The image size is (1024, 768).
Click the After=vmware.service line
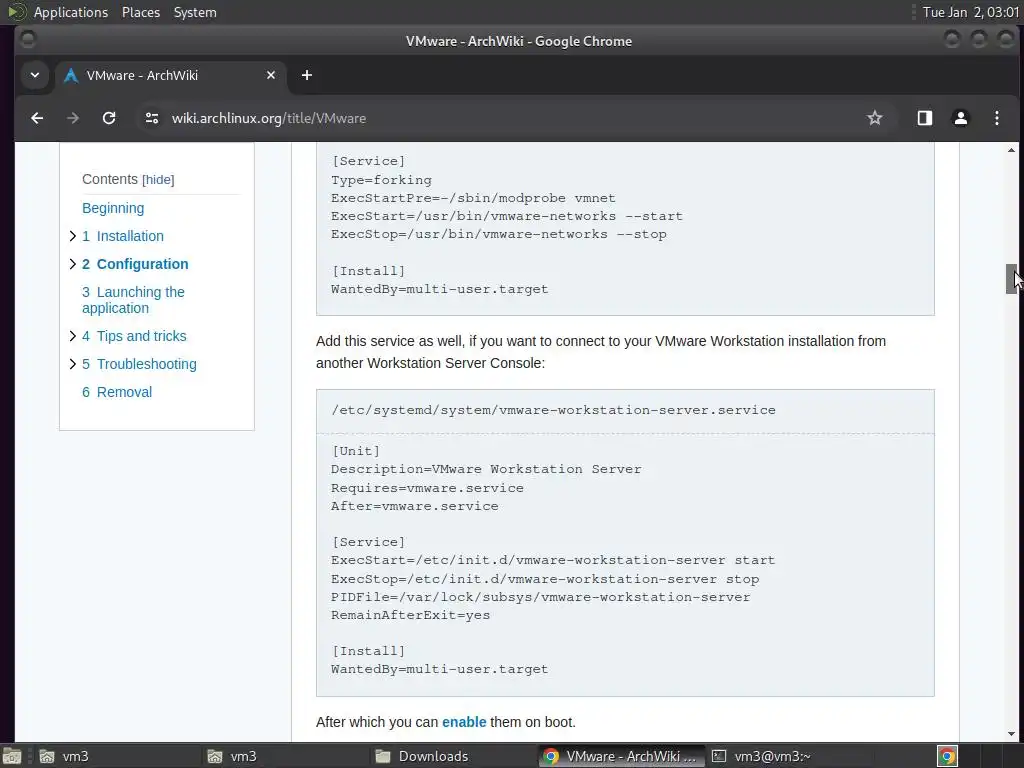415,506
